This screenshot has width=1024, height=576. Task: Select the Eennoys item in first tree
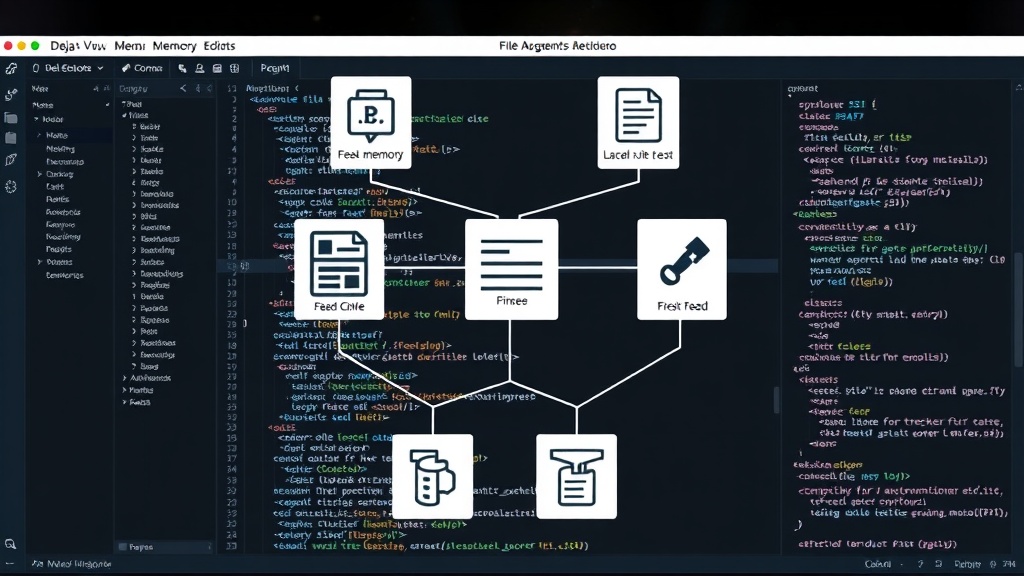pyautogui.click(x=61, y=224)
